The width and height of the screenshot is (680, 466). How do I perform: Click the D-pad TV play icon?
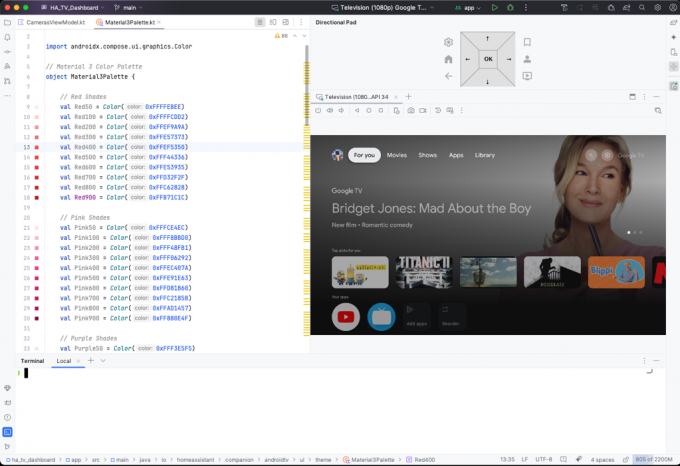[527, 76]
